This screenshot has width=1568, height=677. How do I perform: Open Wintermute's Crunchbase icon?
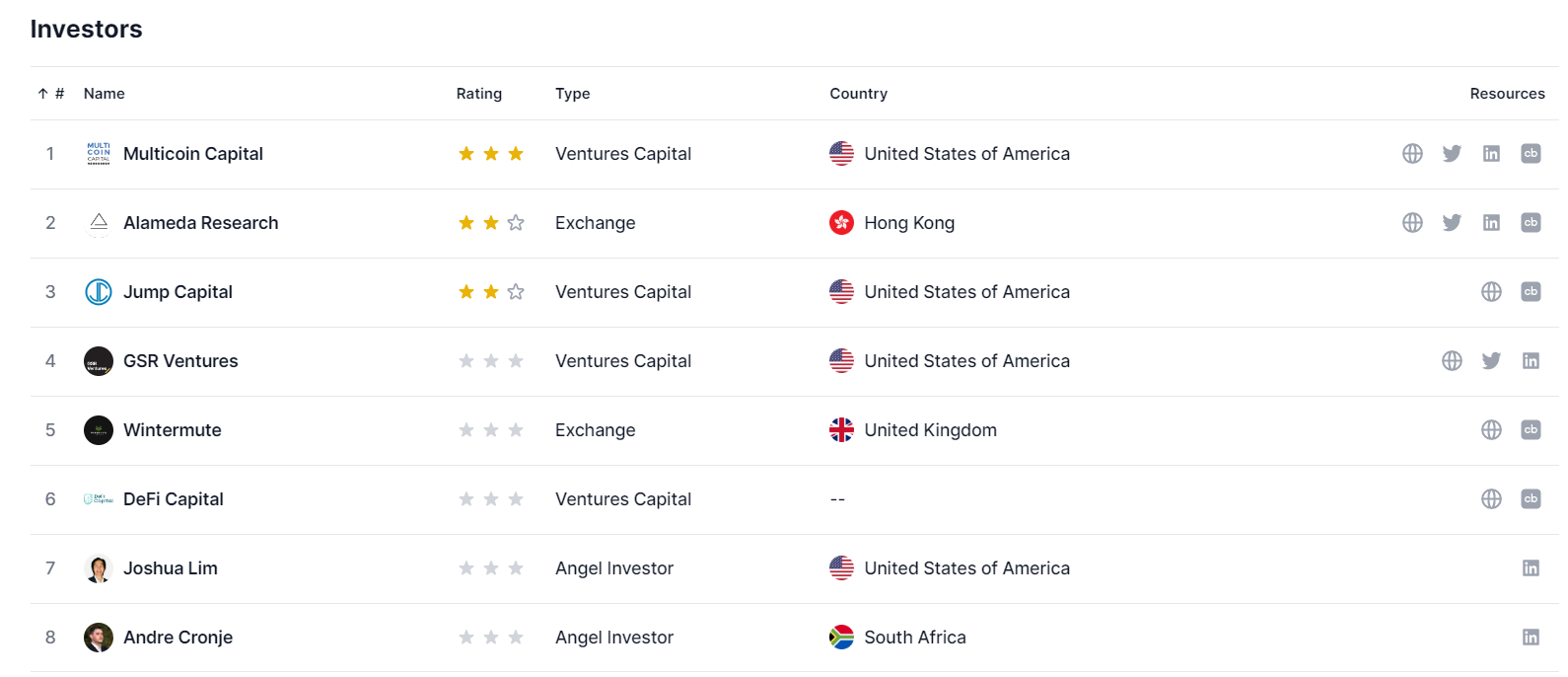pyautogui.click(x=1531, y=430)
